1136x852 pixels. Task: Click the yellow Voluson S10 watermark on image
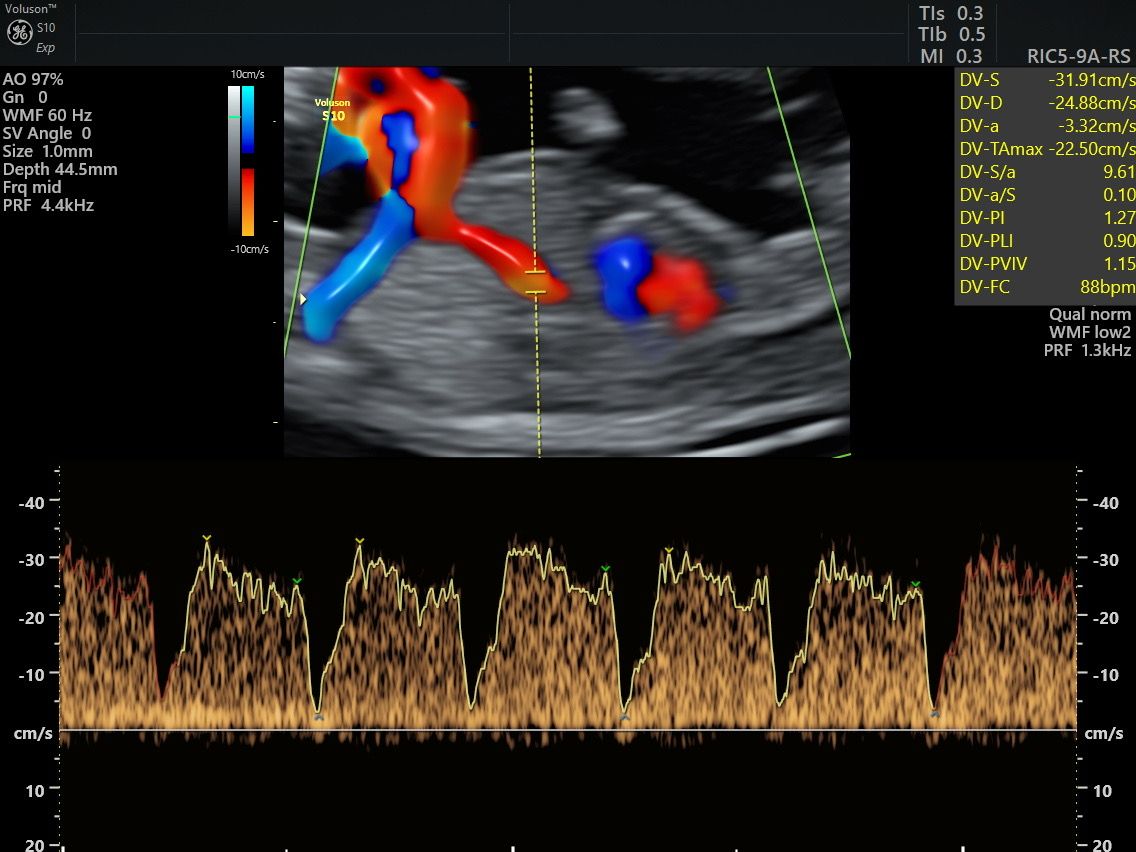(x=332, y=109)
